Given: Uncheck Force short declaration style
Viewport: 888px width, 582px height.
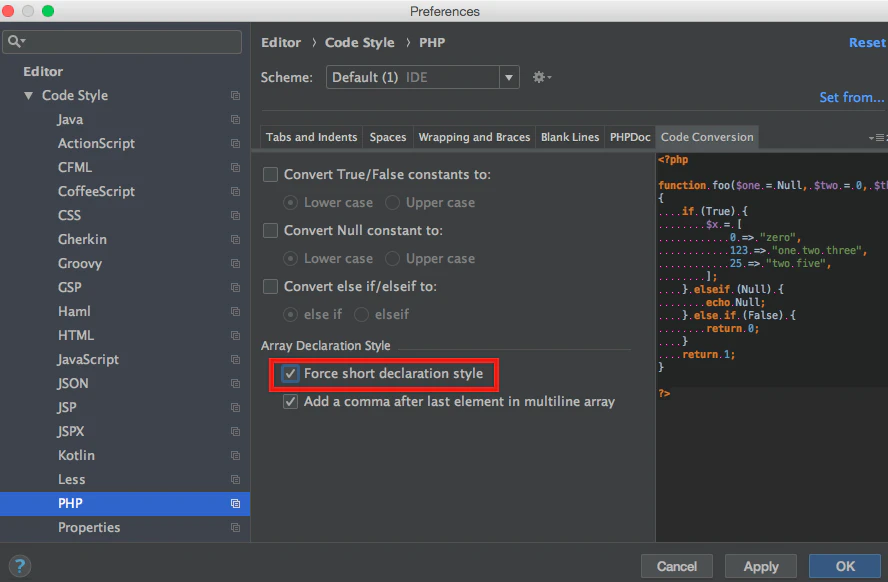Looking at the screenshot, I should (x=290, y=374).
